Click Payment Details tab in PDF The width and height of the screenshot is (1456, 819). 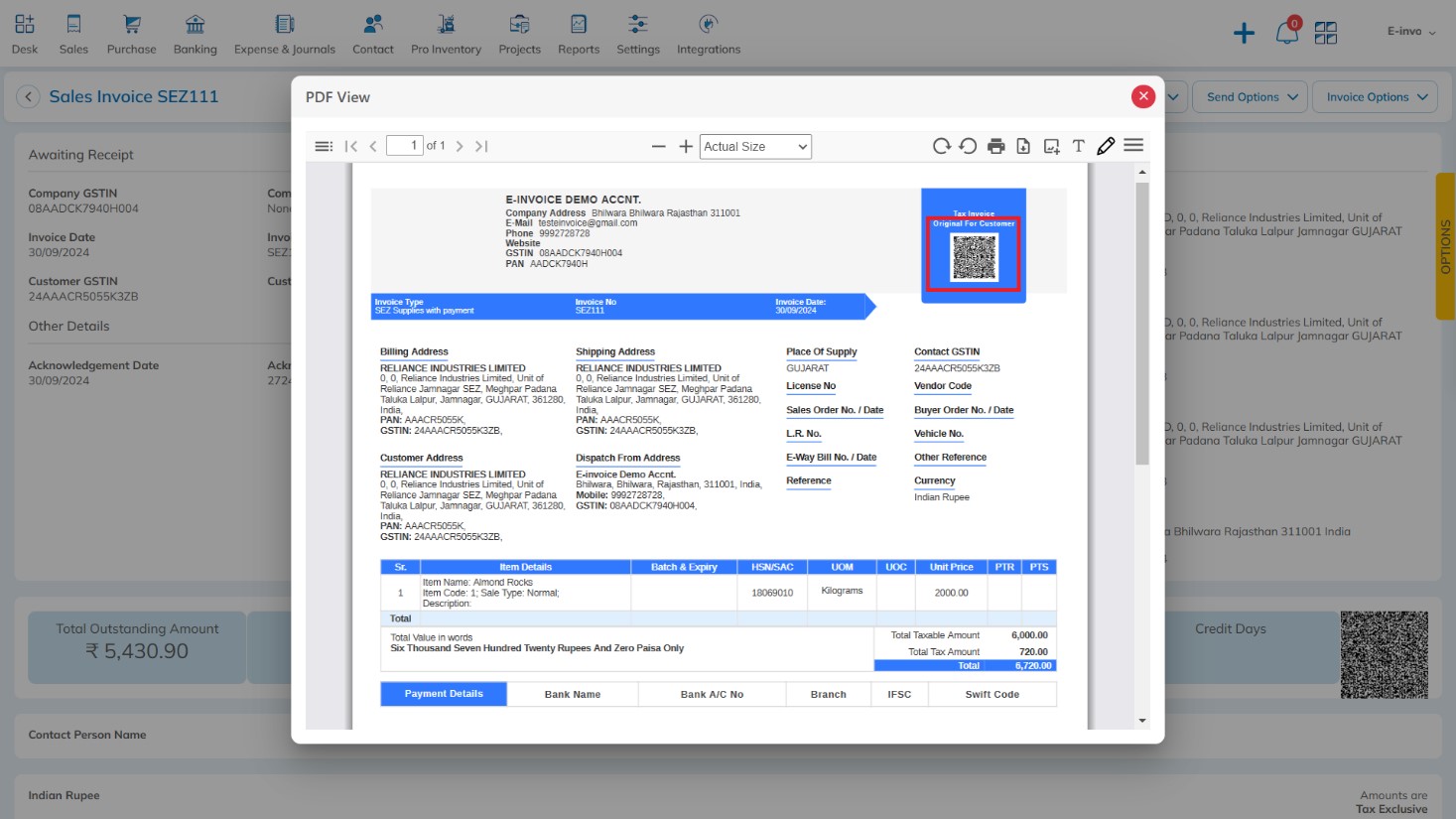coord(444,694)
